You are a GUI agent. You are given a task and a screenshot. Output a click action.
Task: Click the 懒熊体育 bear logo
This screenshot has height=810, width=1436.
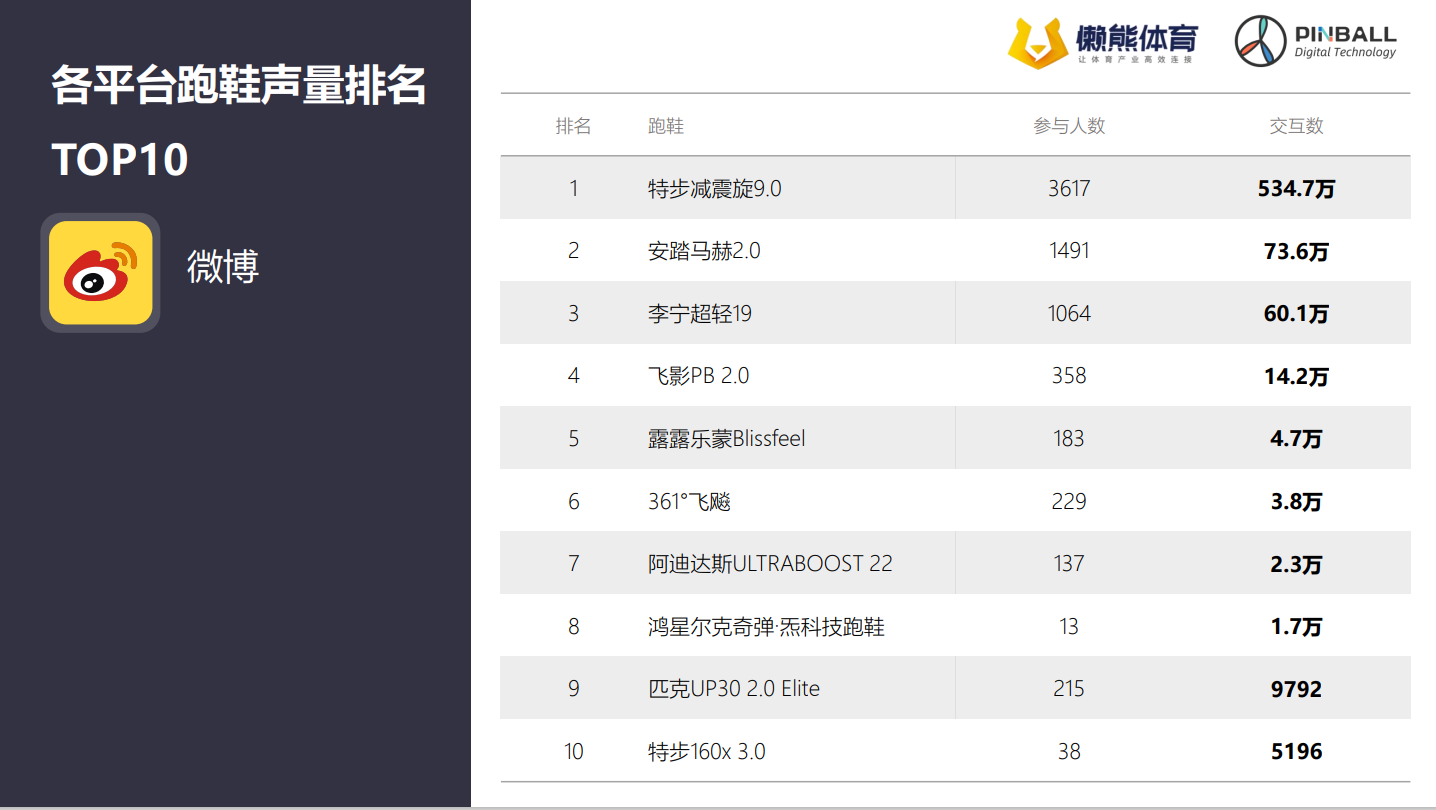pos(1037,43)
